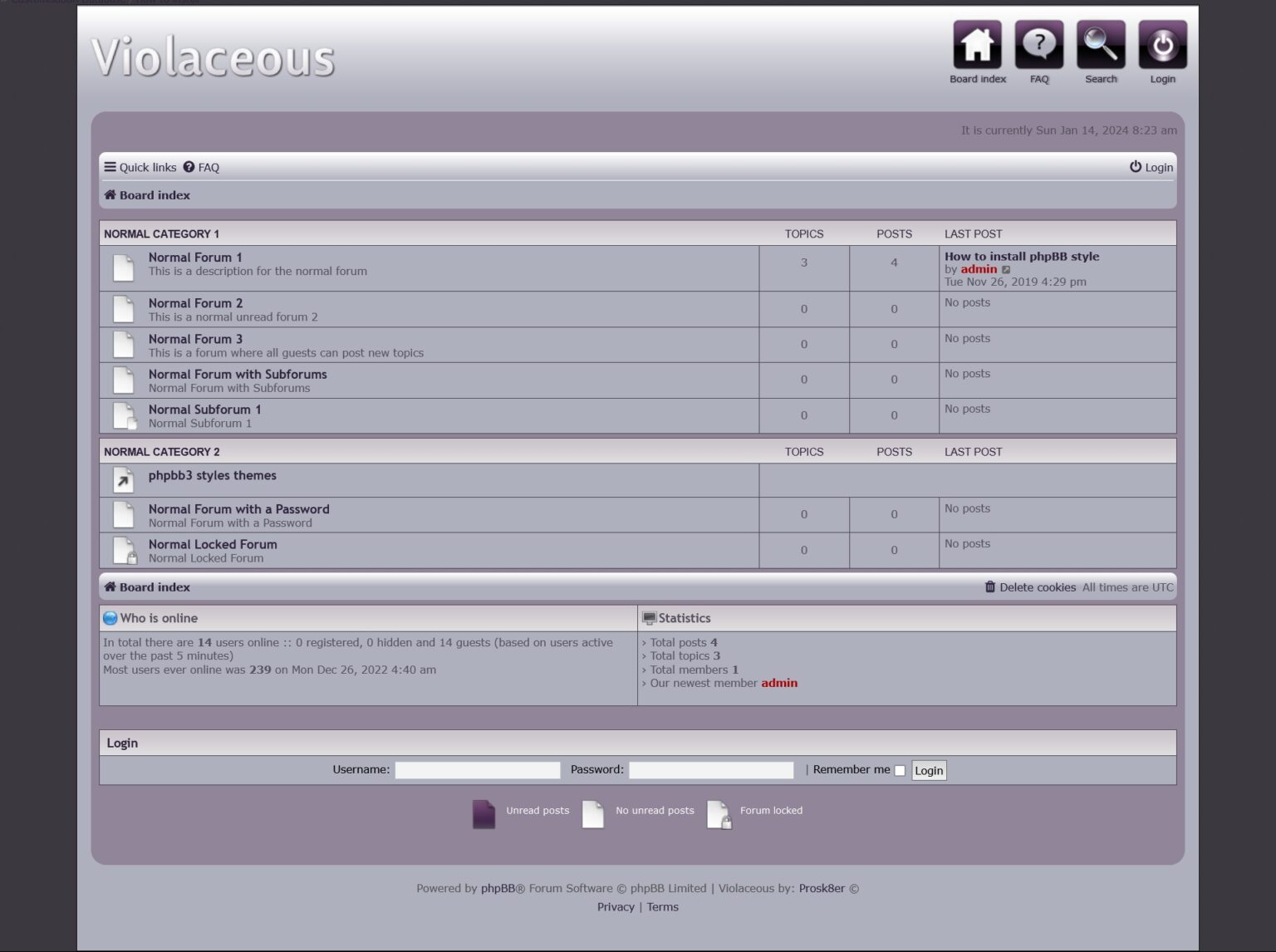The height and width of the screenshot is (952, 1276).
Task: Click the redirect arrow icon on phpbb3 styles themes
Action: coord(123,479)
